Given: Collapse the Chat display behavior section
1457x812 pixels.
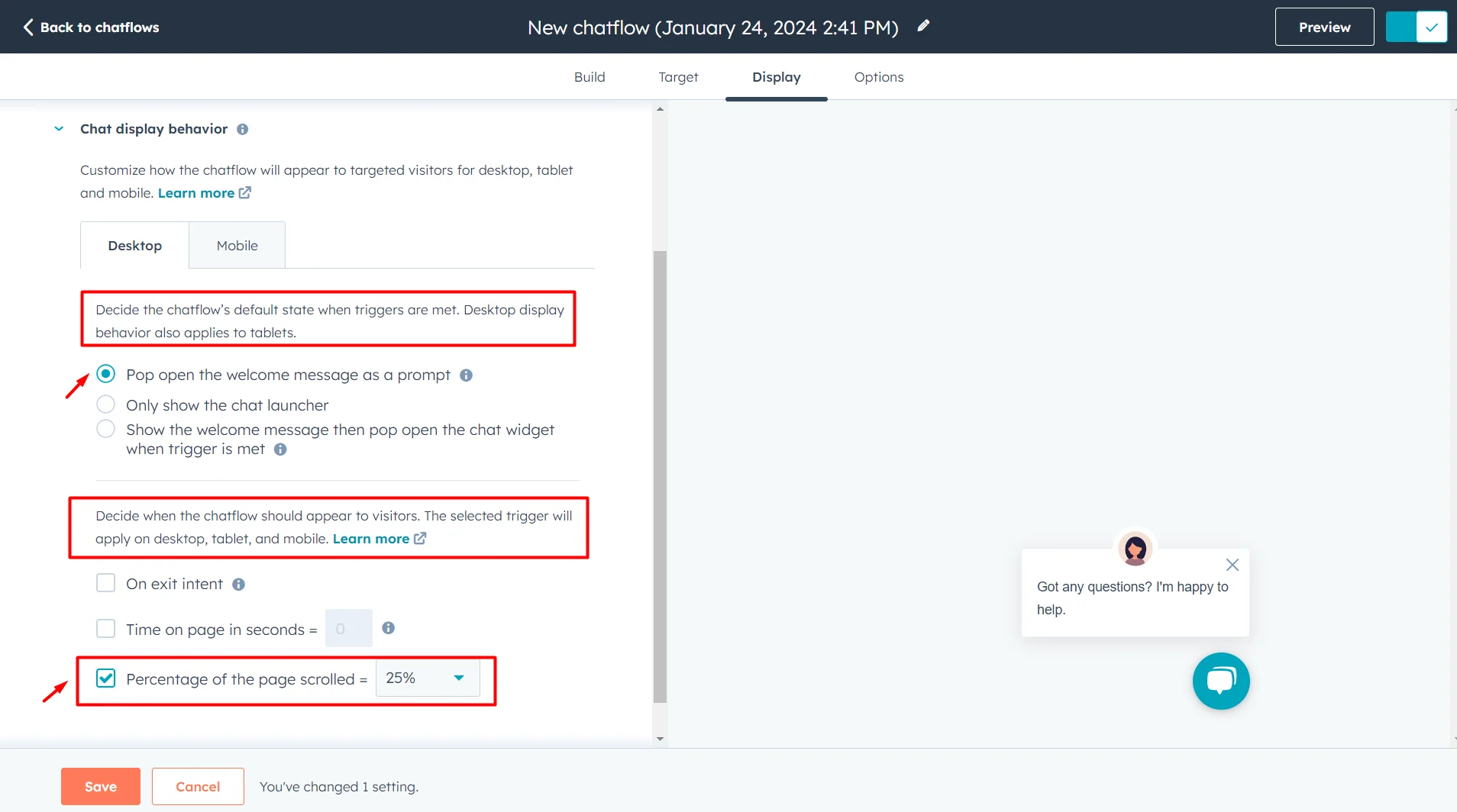Looking at the screenshot, I should pyautogui.click(x=59, y=128).
